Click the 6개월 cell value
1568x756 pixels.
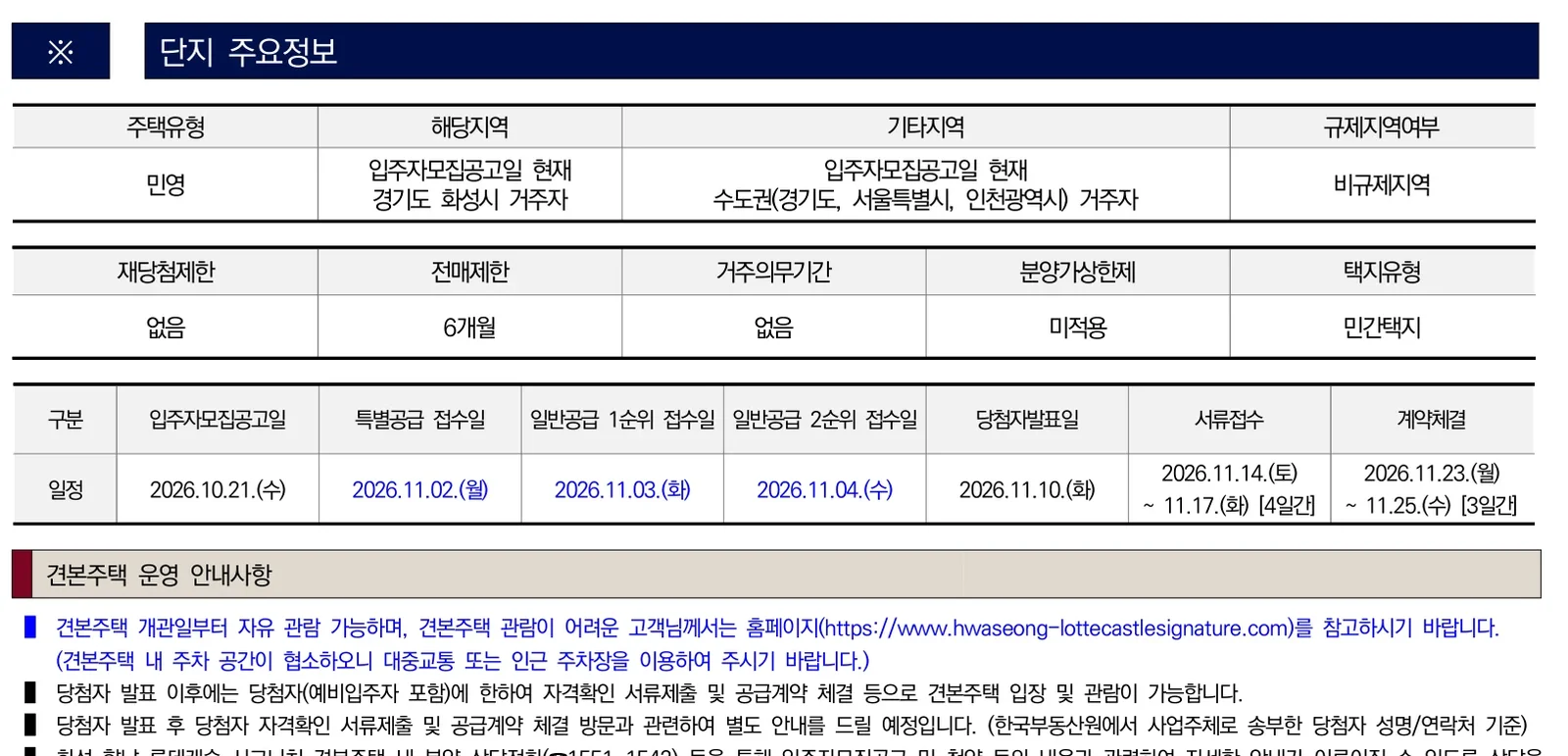(469, 327)
